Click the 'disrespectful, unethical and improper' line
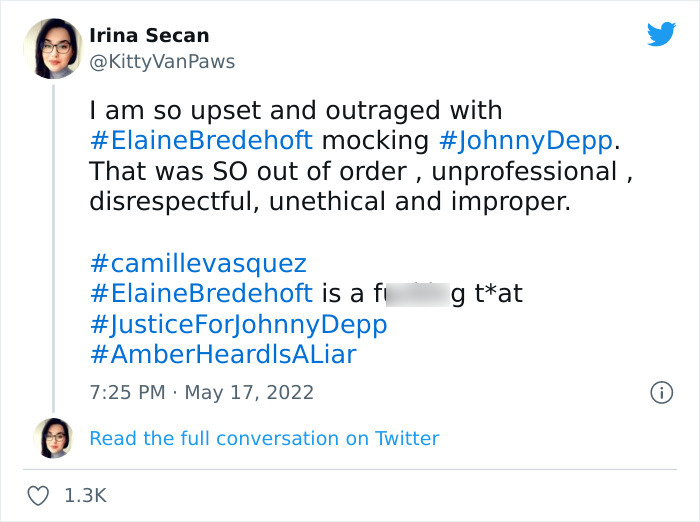Screen dimensions: 700x522 coord(330,202)
